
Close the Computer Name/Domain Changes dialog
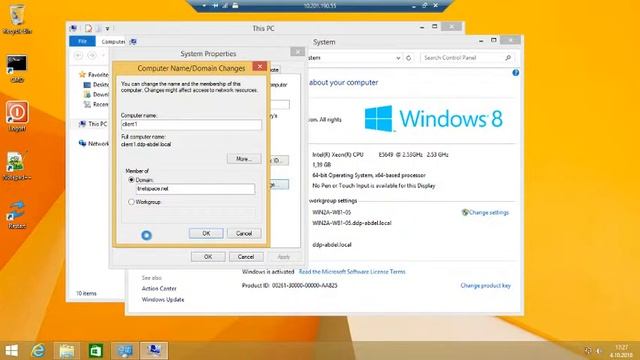pyautogui.click(x=260, y=66)
